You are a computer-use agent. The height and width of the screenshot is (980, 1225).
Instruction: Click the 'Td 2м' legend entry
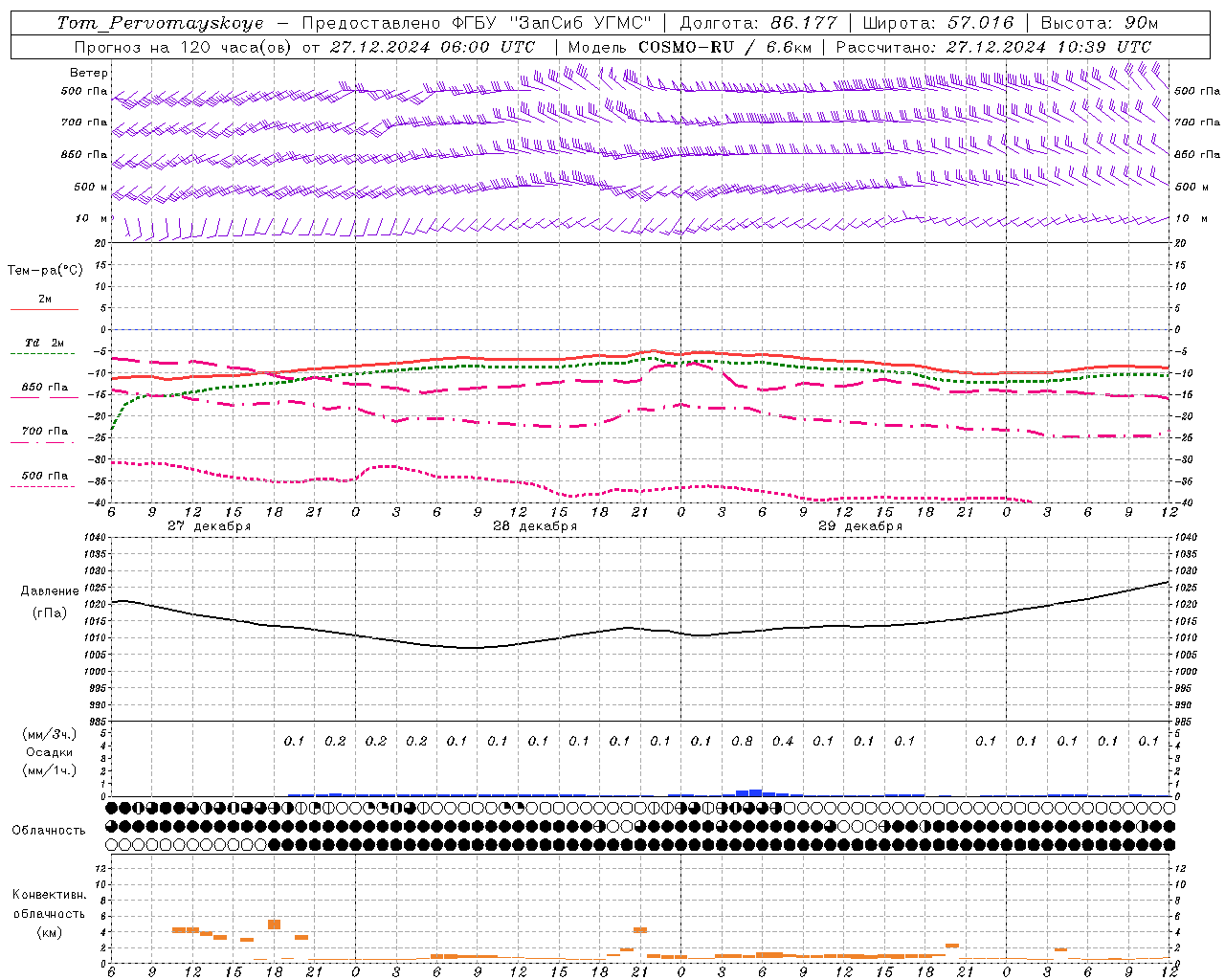[44, 343]
